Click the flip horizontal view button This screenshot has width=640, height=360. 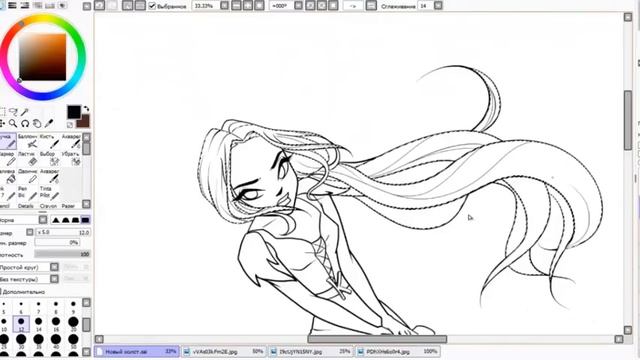(371, 6)
